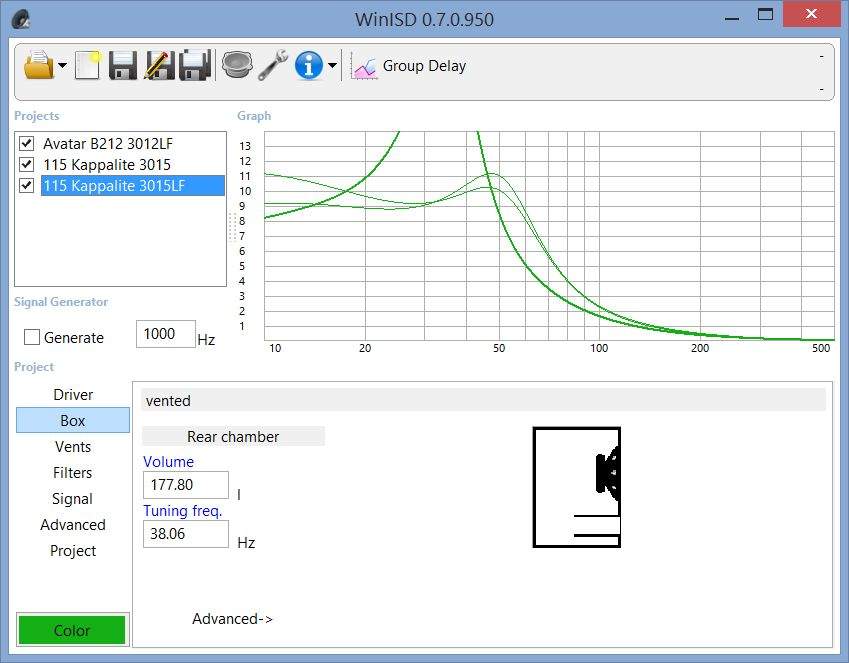Click the Rear chamber header

[233, 436]
